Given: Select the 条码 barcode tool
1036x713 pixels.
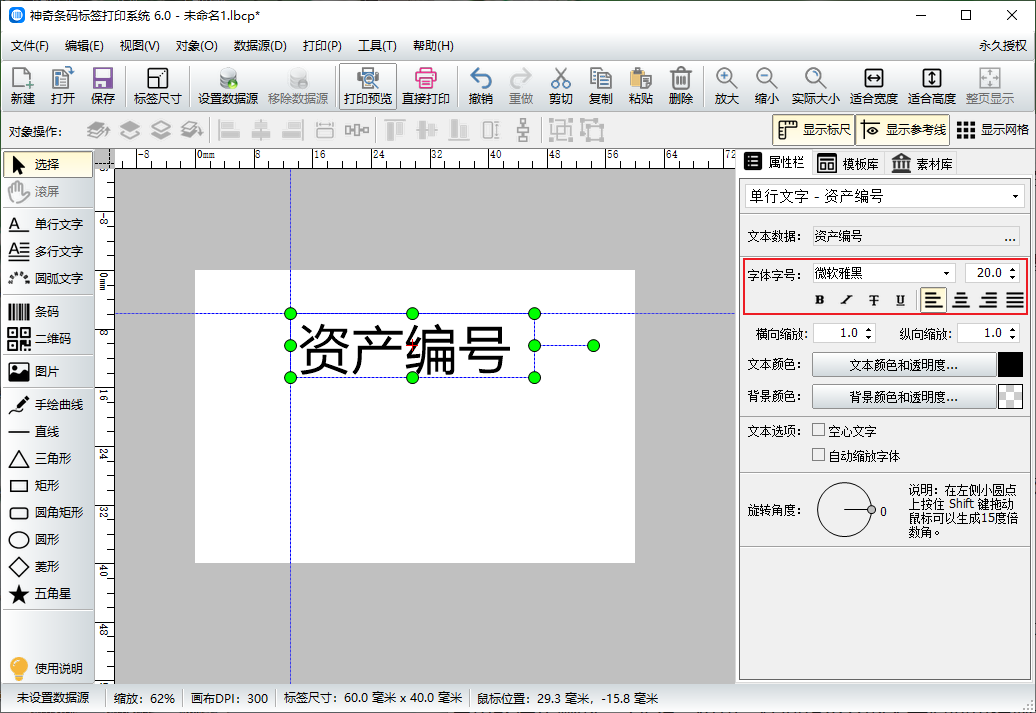Looking at the screenshot, I should pyautogui.click(x=47, y=311).
